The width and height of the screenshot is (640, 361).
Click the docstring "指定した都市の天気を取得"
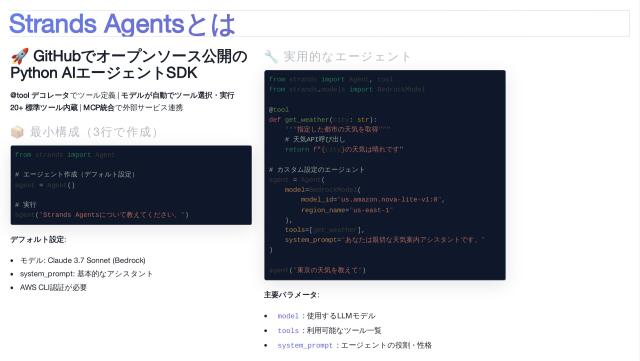(338, 129)
